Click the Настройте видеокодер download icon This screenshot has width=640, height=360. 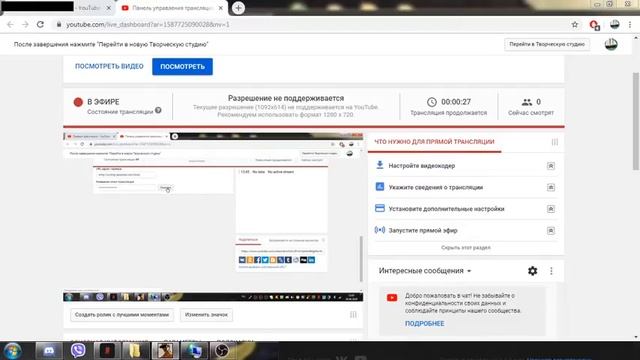pos(380,165)
